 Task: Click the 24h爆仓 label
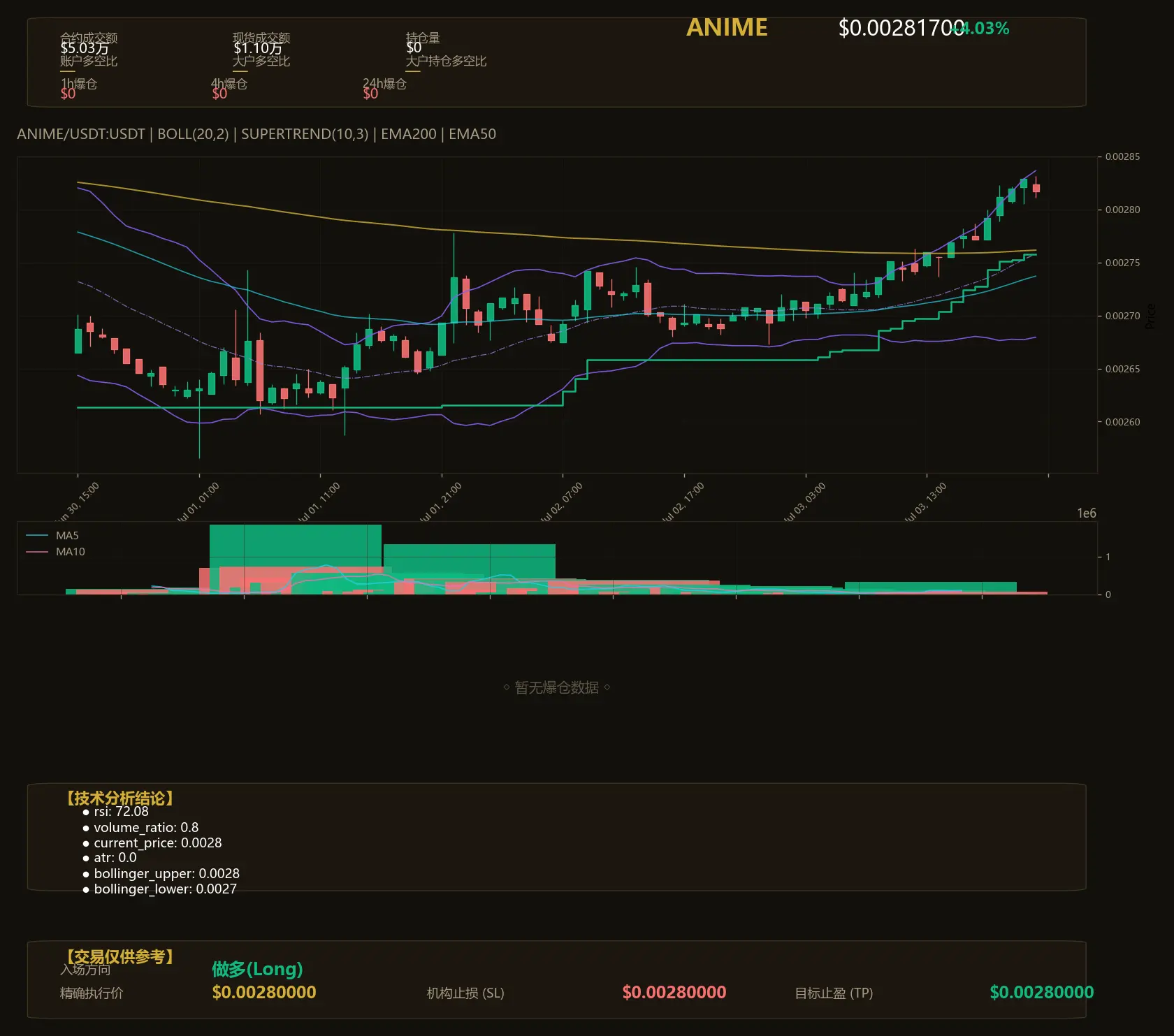point(384,84)
